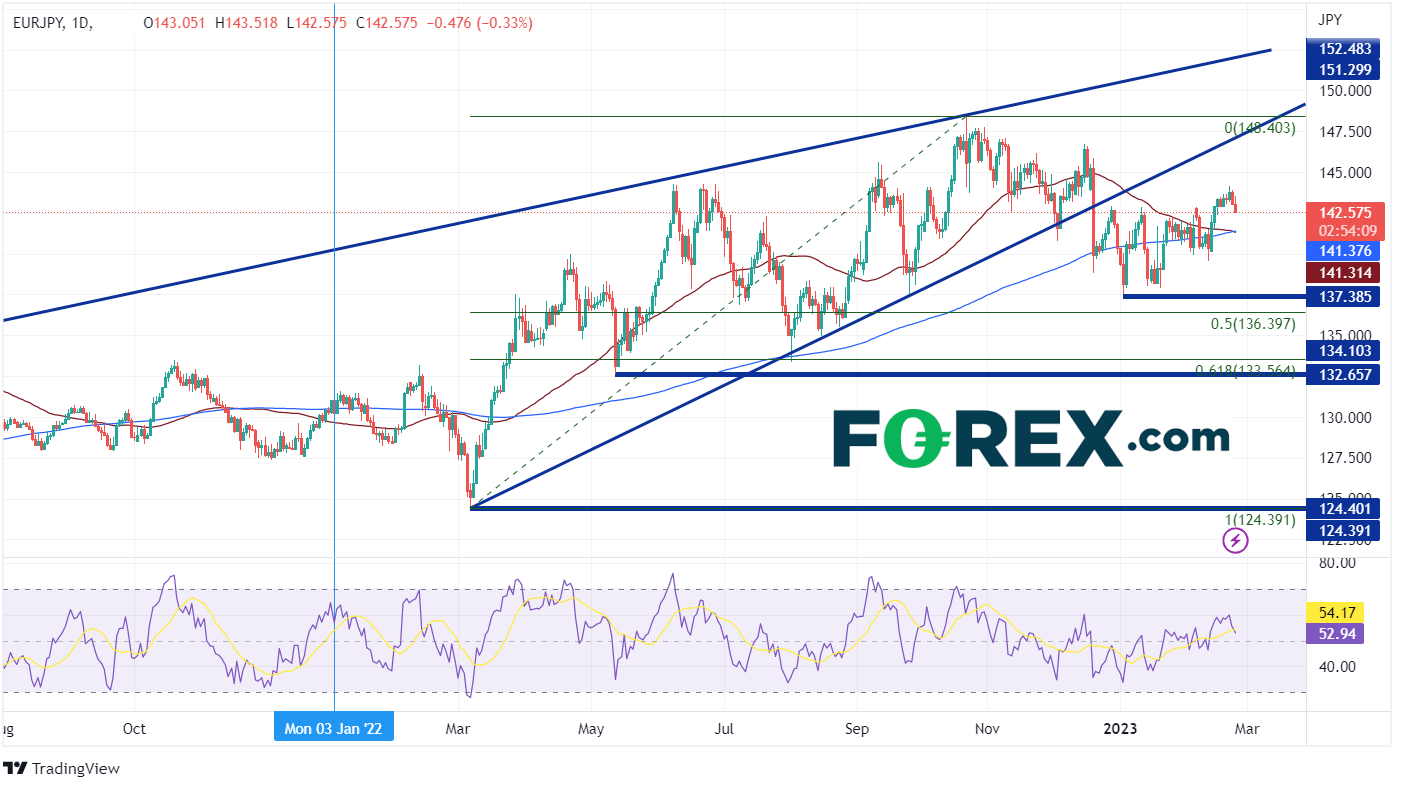
Task: Select the purple 52.94 RSI value label
Action: tap(1334, 632)
